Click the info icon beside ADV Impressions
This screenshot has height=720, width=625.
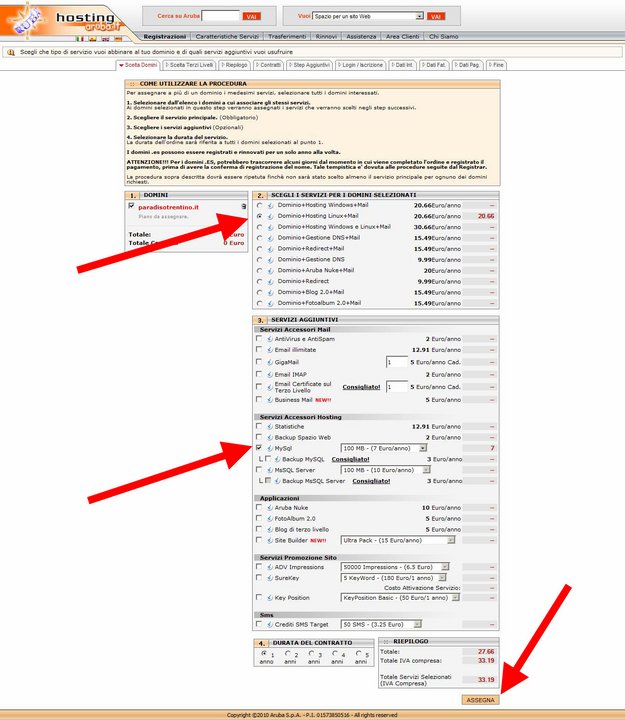270,567
